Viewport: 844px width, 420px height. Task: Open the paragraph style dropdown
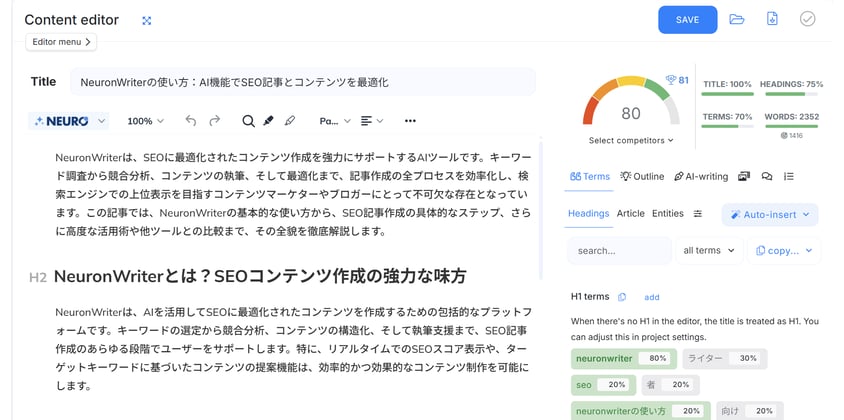(x=335, y=121)
